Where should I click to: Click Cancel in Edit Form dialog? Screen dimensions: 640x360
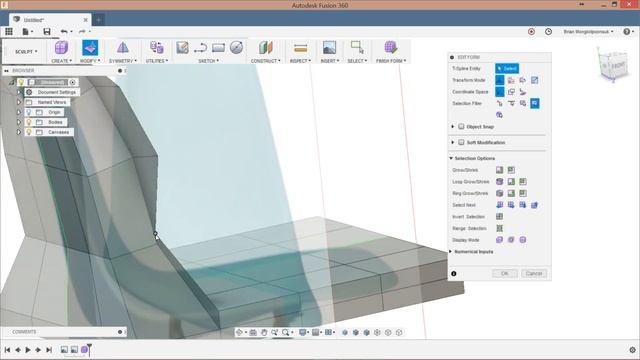[534, 273]
